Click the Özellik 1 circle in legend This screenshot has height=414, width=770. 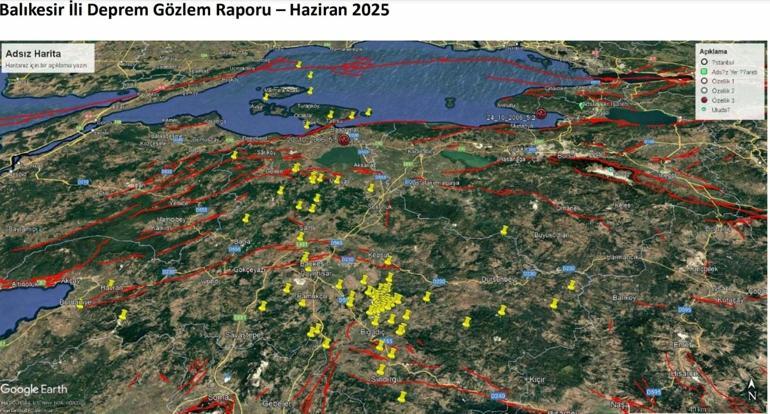[x=704, y=81]
